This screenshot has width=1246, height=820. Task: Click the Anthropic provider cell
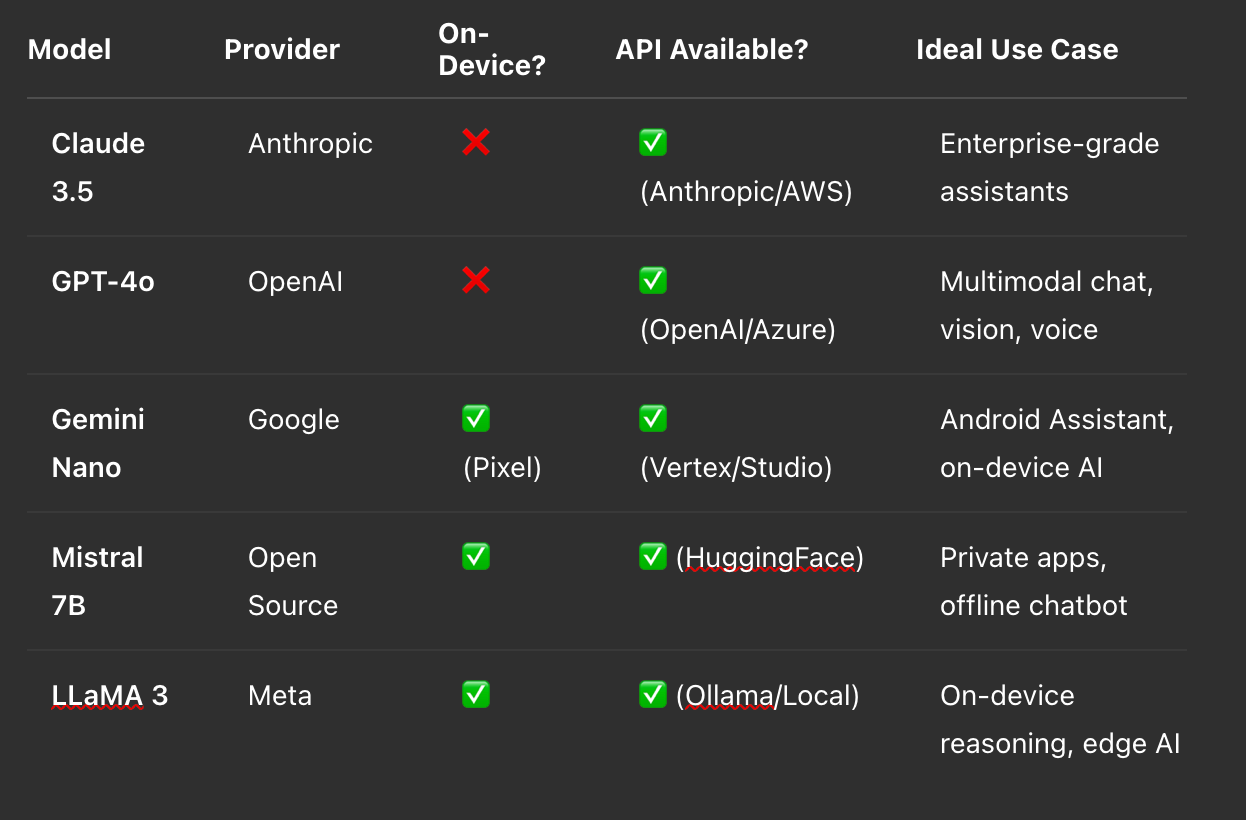[310, 144]
